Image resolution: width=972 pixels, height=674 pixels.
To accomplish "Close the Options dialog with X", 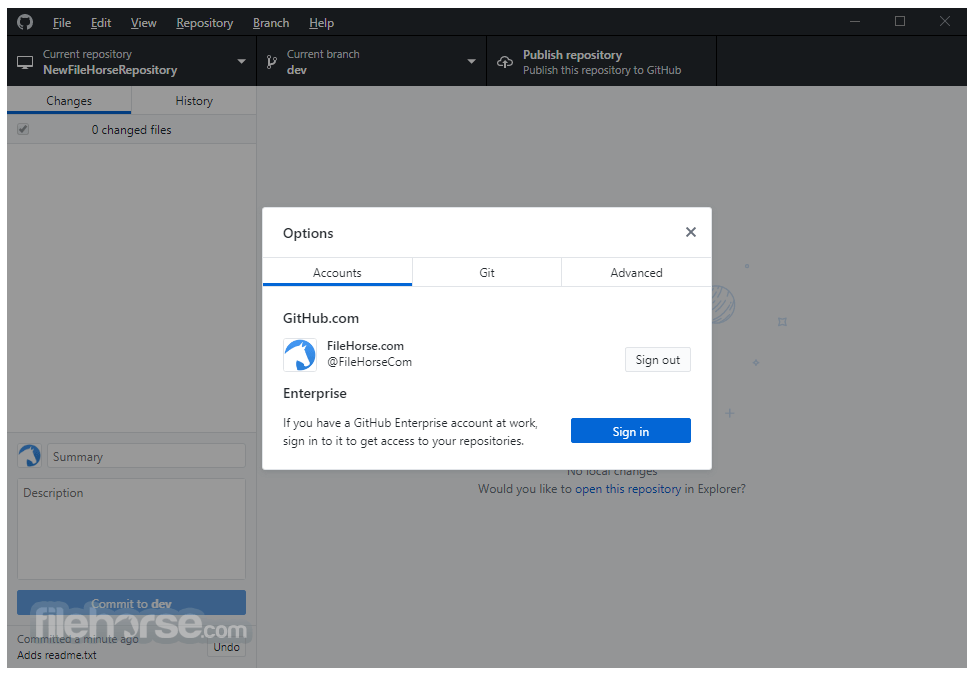I will click(x=691, y=232).
